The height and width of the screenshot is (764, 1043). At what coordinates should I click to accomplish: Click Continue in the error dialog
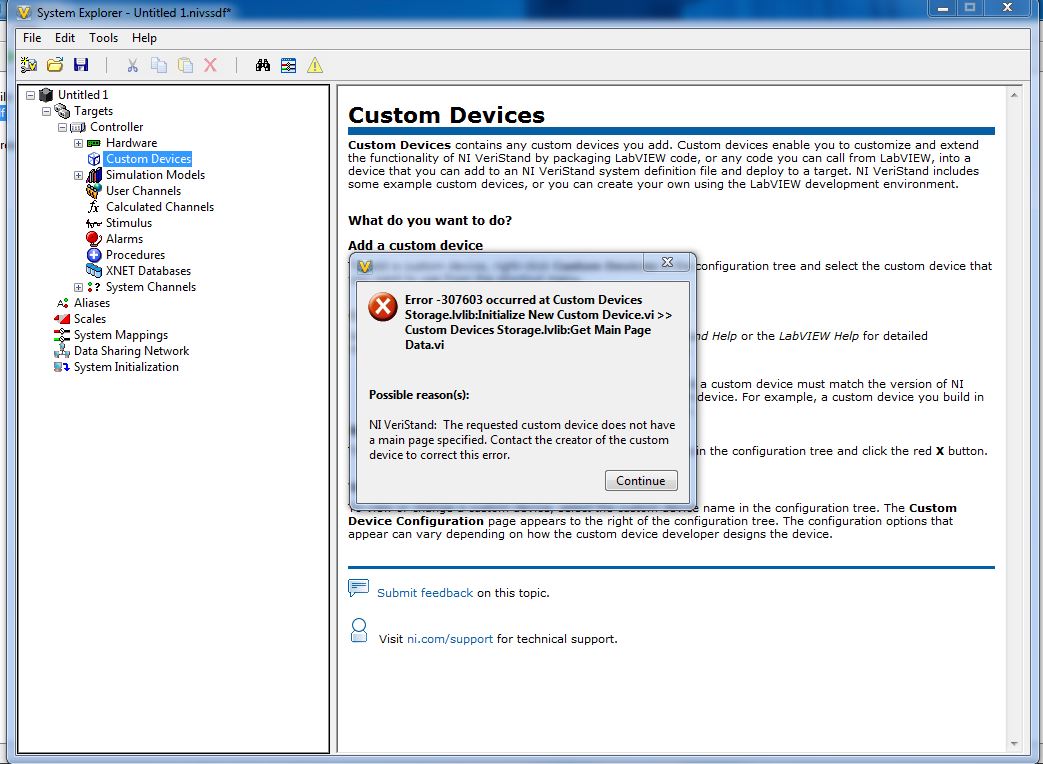click(641, 481)
